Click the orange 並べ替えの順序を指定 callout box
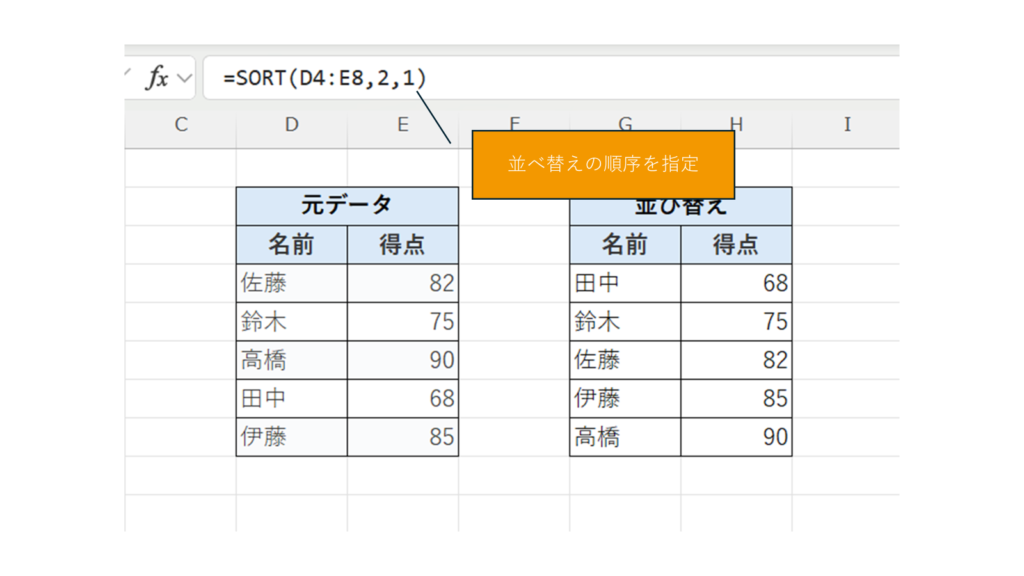 point(603,164)
